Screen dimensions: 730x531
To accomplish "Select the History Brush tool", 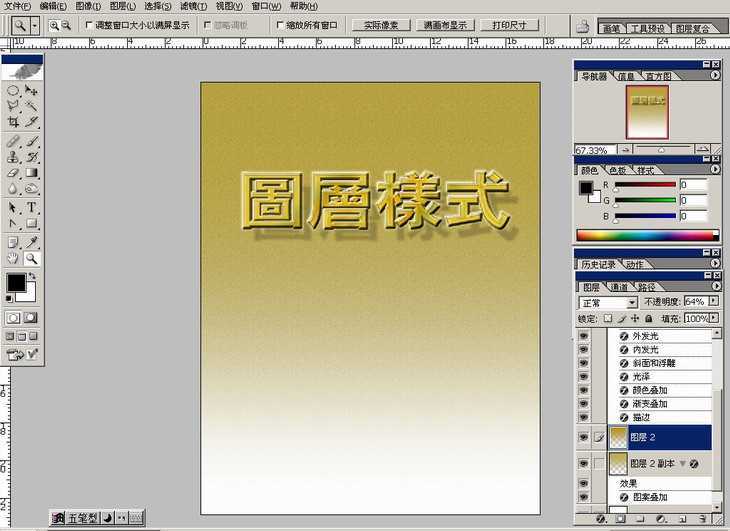I will coord(31,157).
